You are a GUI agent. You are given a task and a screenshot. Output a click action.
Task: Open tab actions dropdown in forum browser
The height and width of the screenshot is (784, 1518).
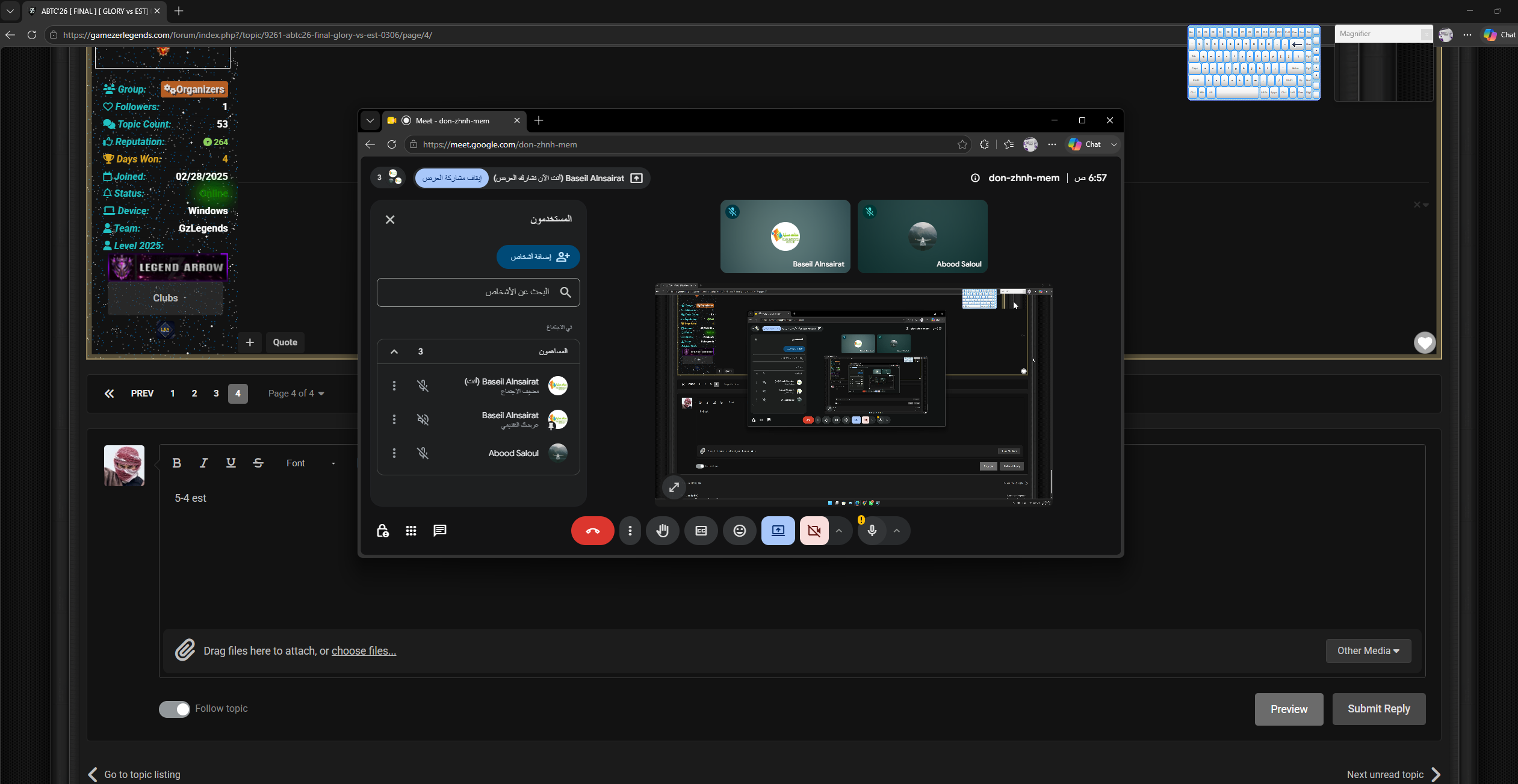coord(10,11)
